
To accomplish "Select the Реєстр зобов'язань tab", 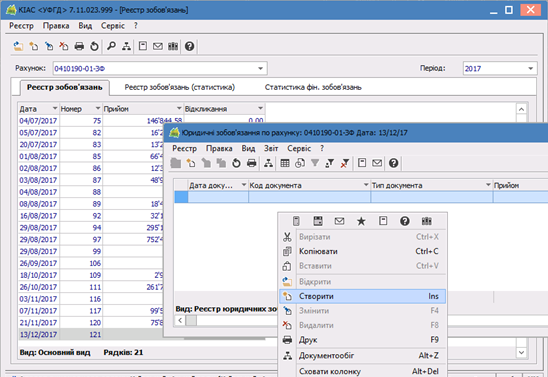I will [x=65, y=87].
